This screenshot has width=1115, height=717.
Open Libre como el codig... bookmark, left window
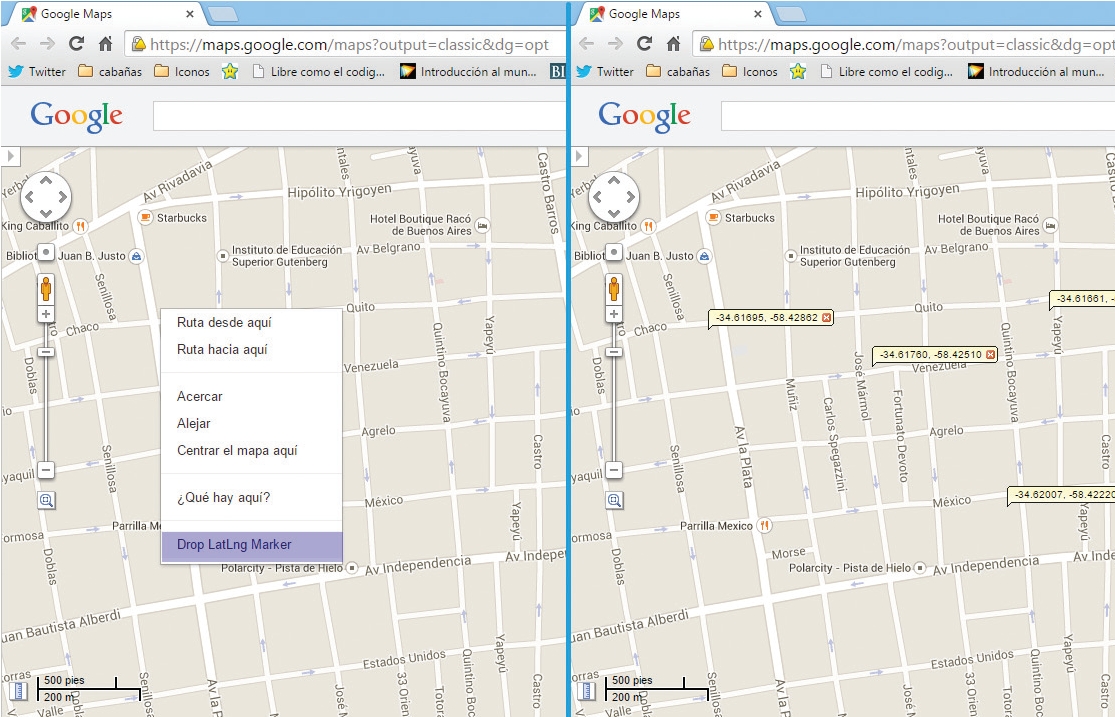pos(318,71)
